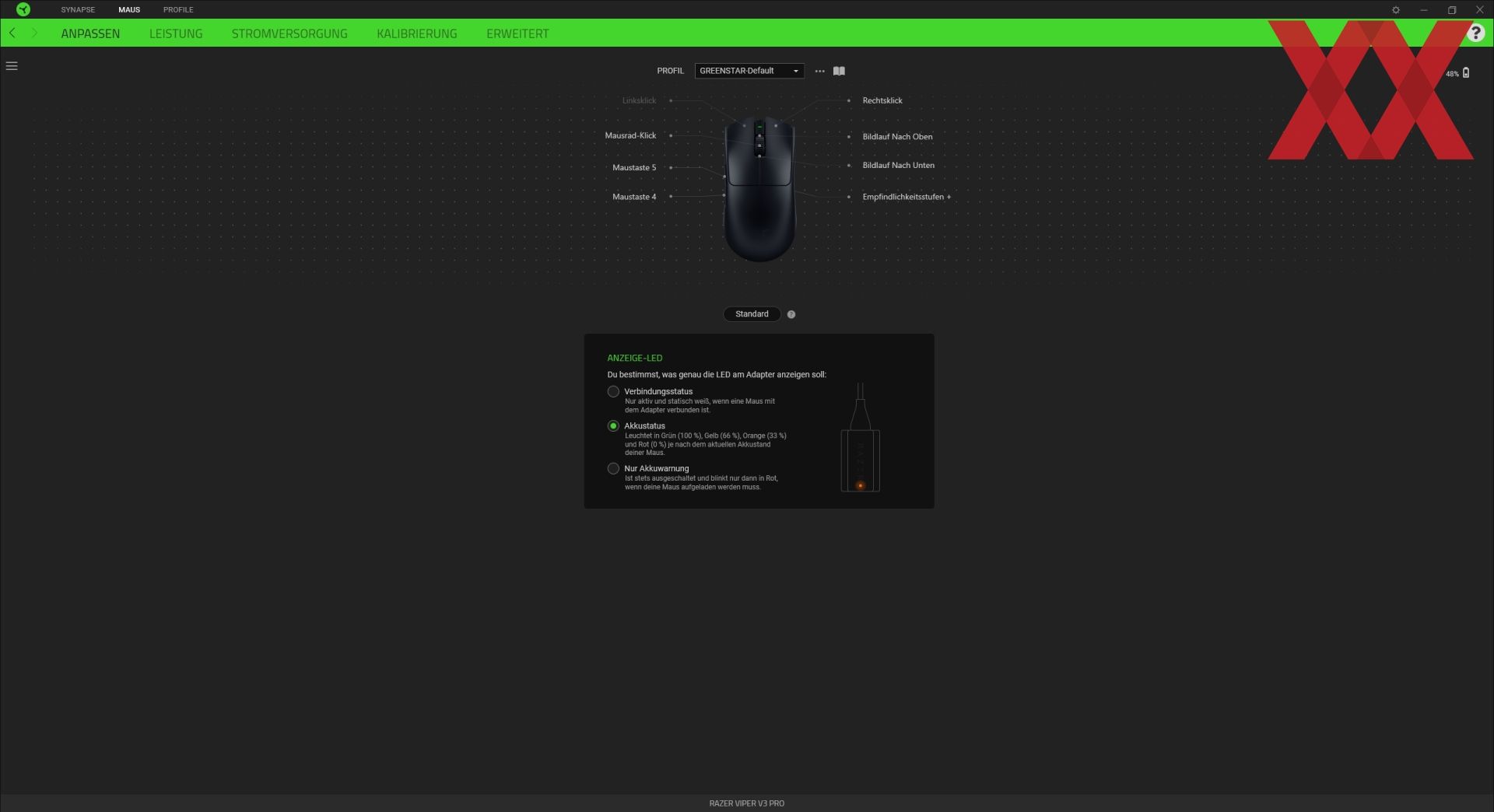
Task: Click the battery status icon
Action: 1466,72
